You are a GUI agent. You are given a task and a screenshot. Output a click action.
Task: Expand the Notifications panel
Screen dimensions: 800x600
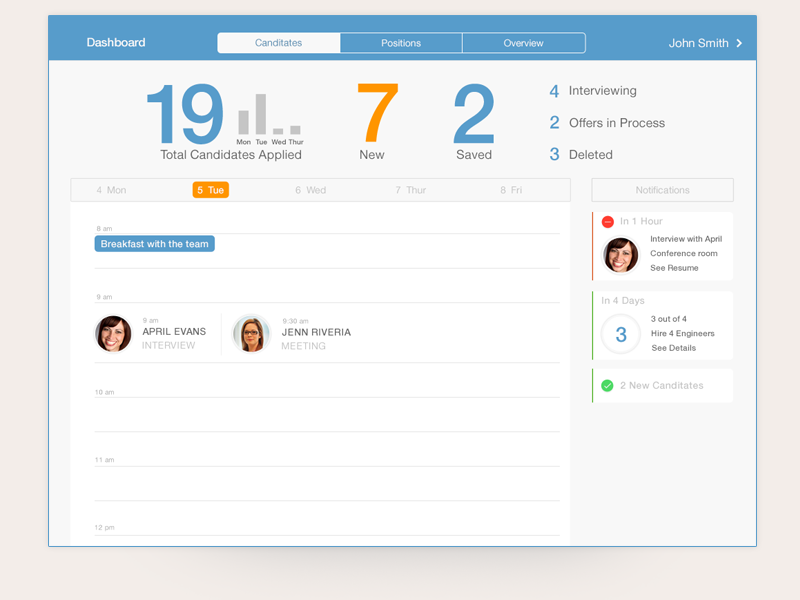click(662, 189)
